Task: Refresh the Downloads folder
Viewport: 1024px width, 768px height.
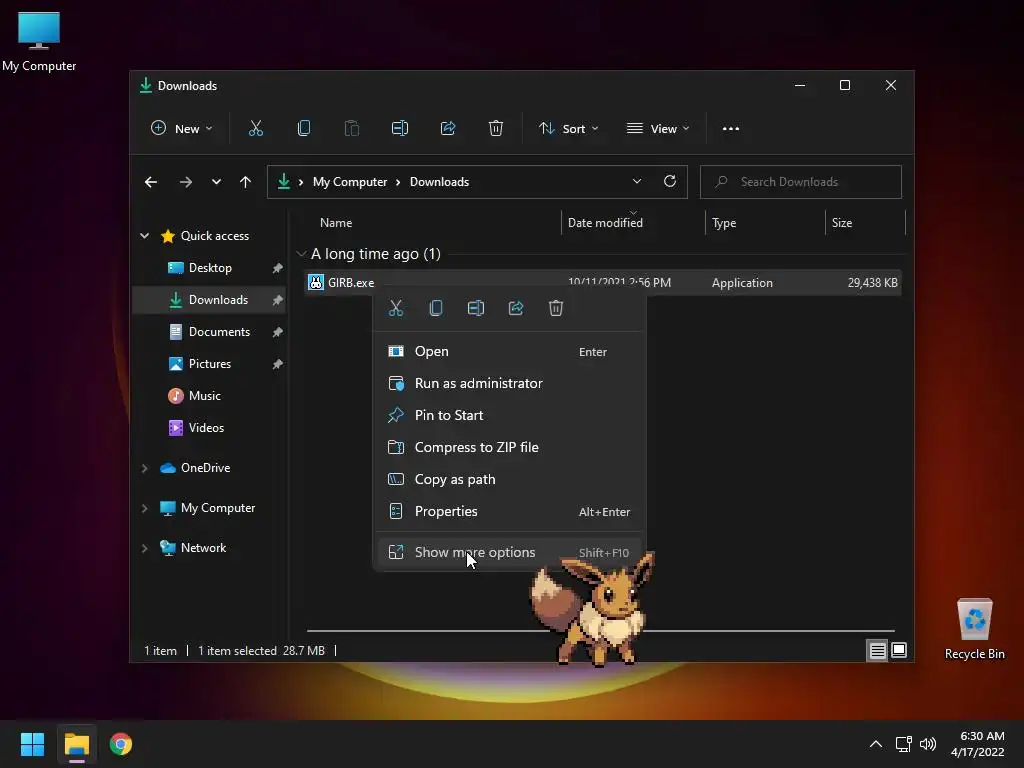Action: pos(670,182)
